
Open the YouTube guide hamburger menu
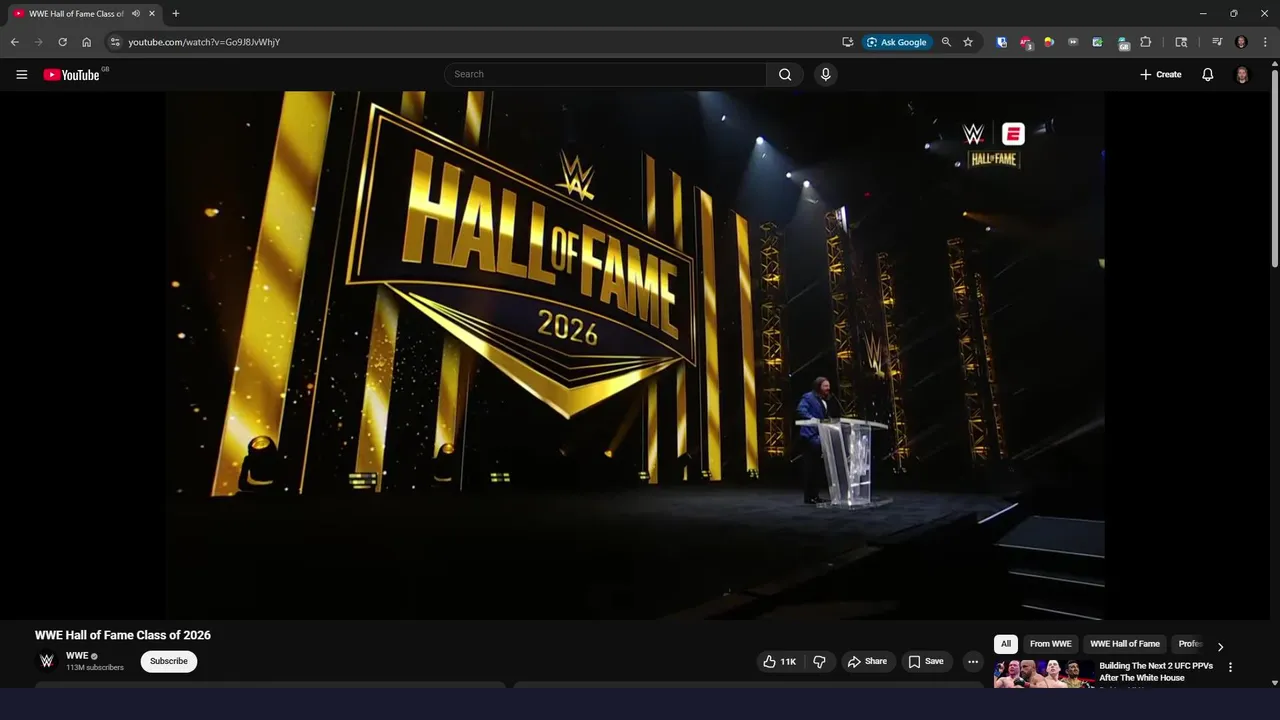[21, 74]
